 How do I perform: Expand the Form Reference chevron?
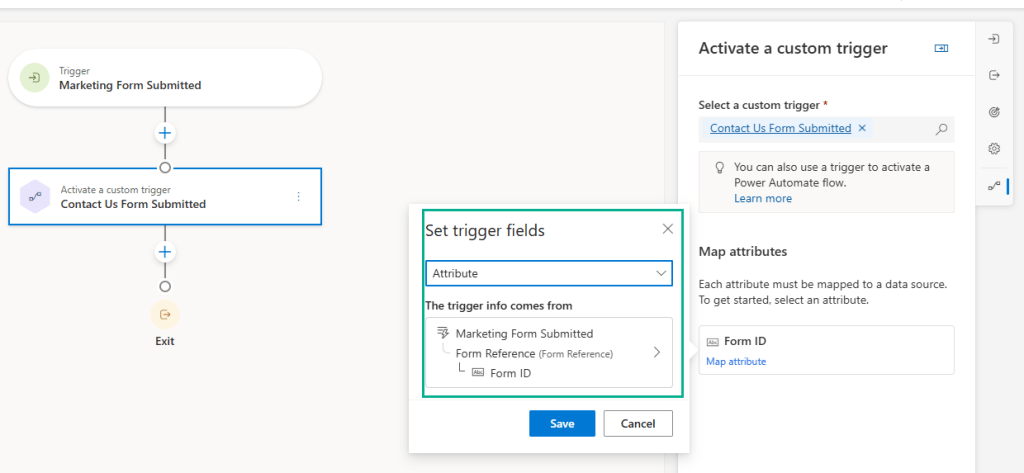coord(657,352)
